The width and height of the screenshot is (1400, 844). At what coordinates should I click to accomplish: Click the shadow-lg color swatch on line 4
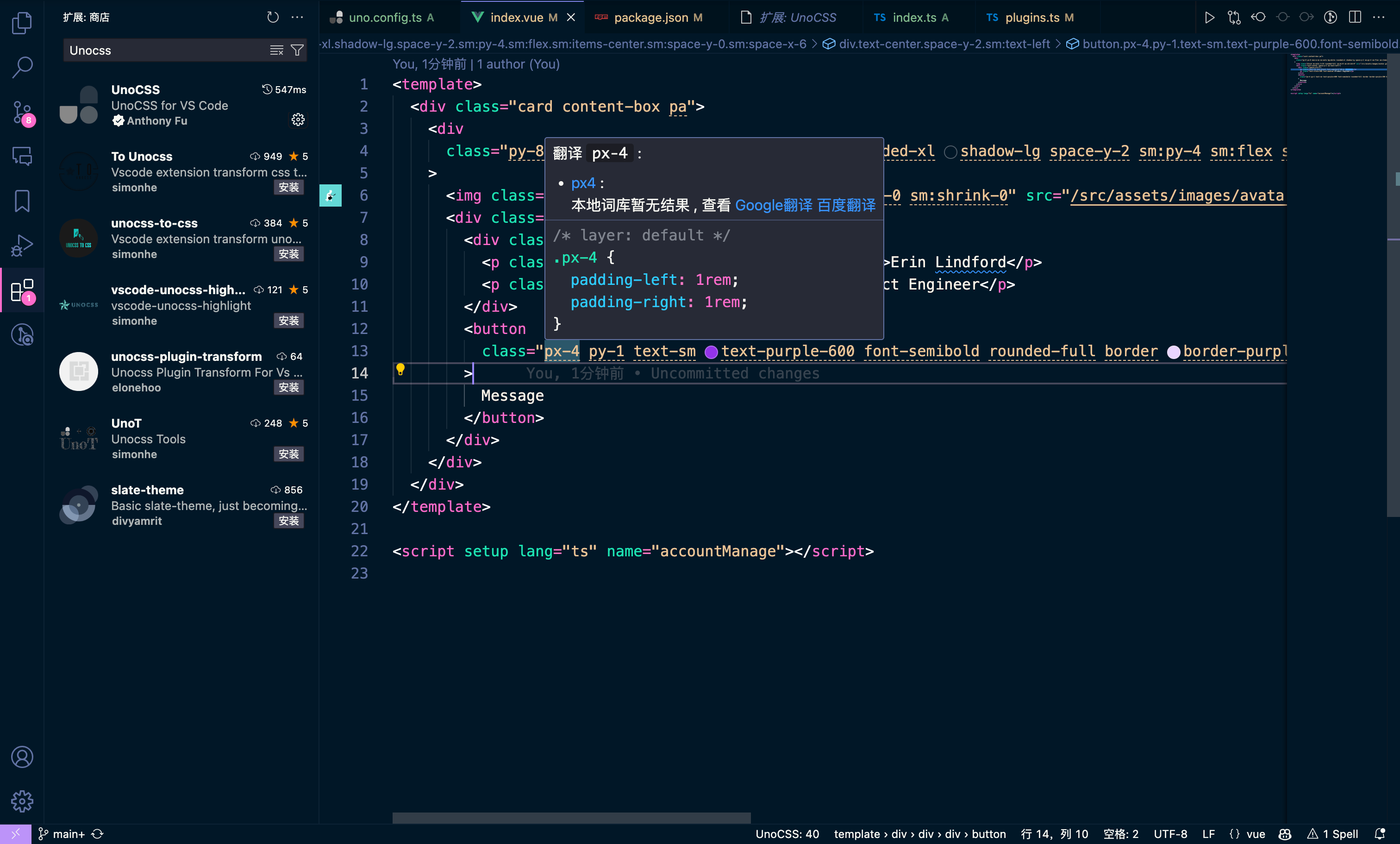tap(950, 152)
